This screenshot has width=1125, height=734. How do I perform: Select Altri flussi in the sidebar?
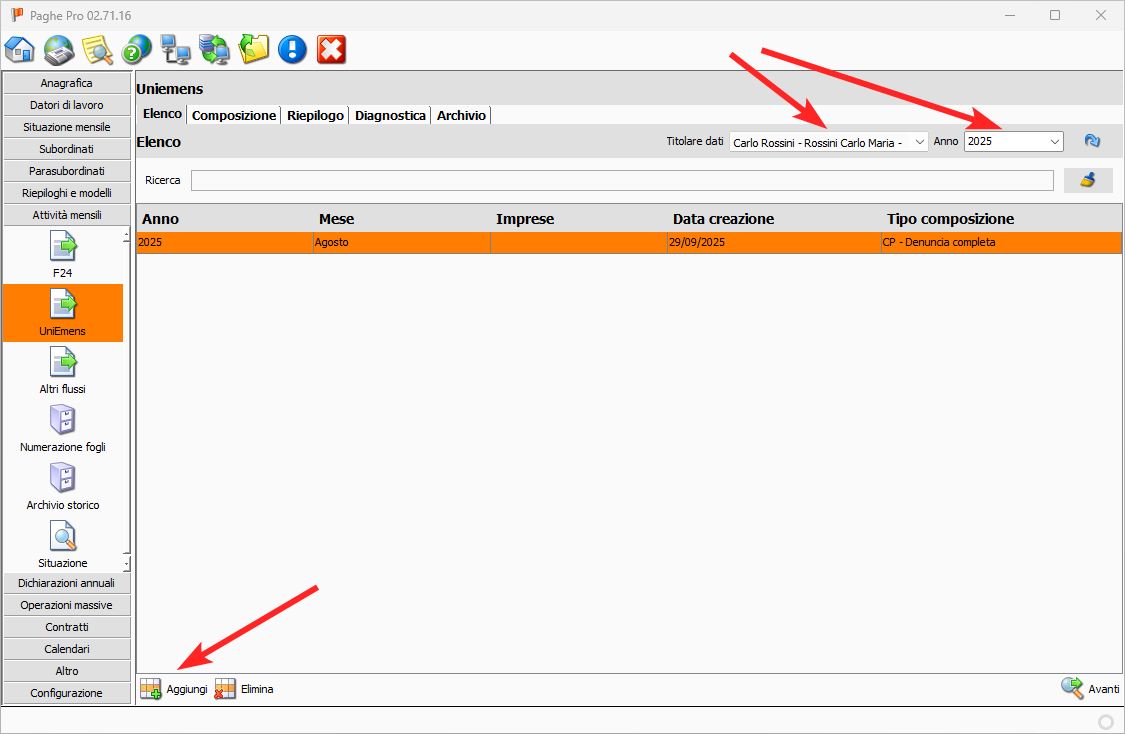point(63,370)
